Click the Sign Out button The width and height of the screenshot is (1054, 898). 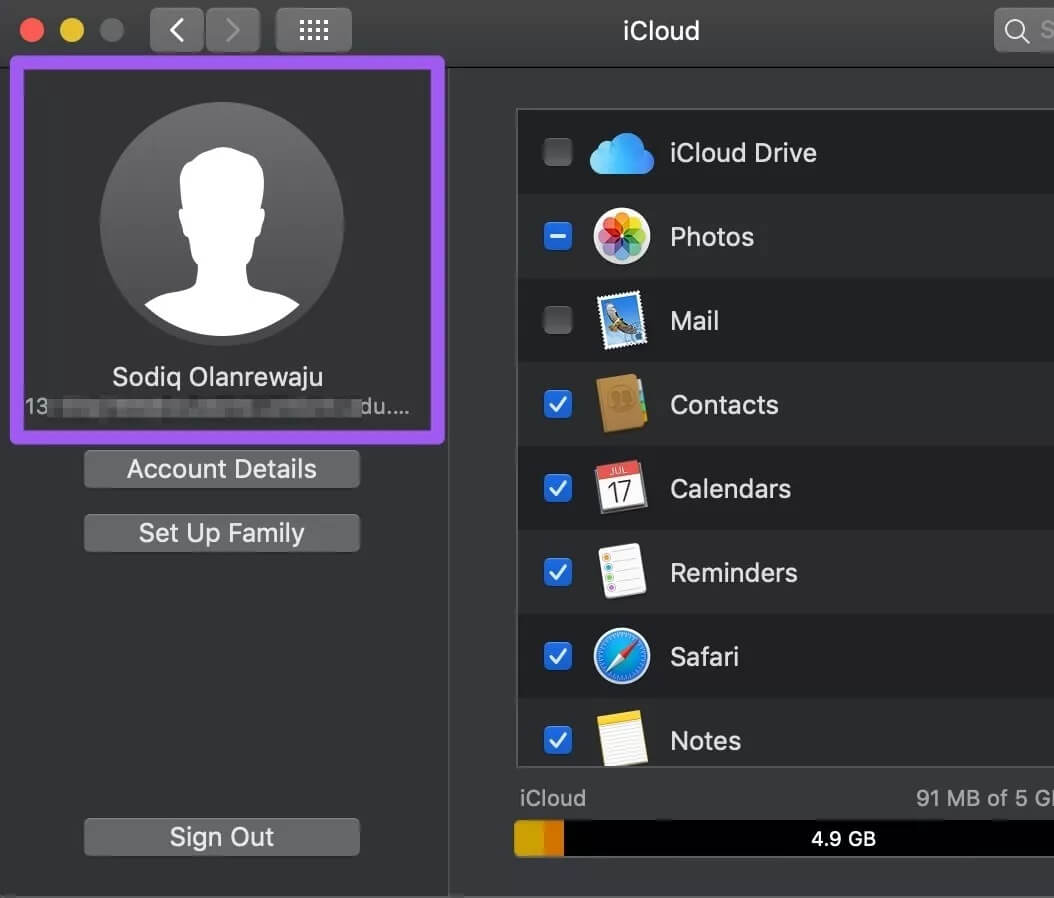point(222,837)
